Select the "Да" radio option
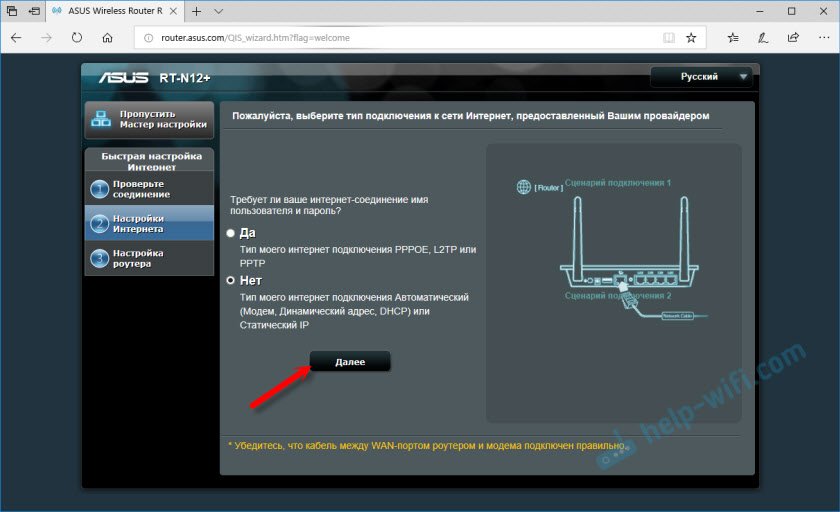Screen dimensions: 840x512 pyautogui.click(x=231, y=232)
